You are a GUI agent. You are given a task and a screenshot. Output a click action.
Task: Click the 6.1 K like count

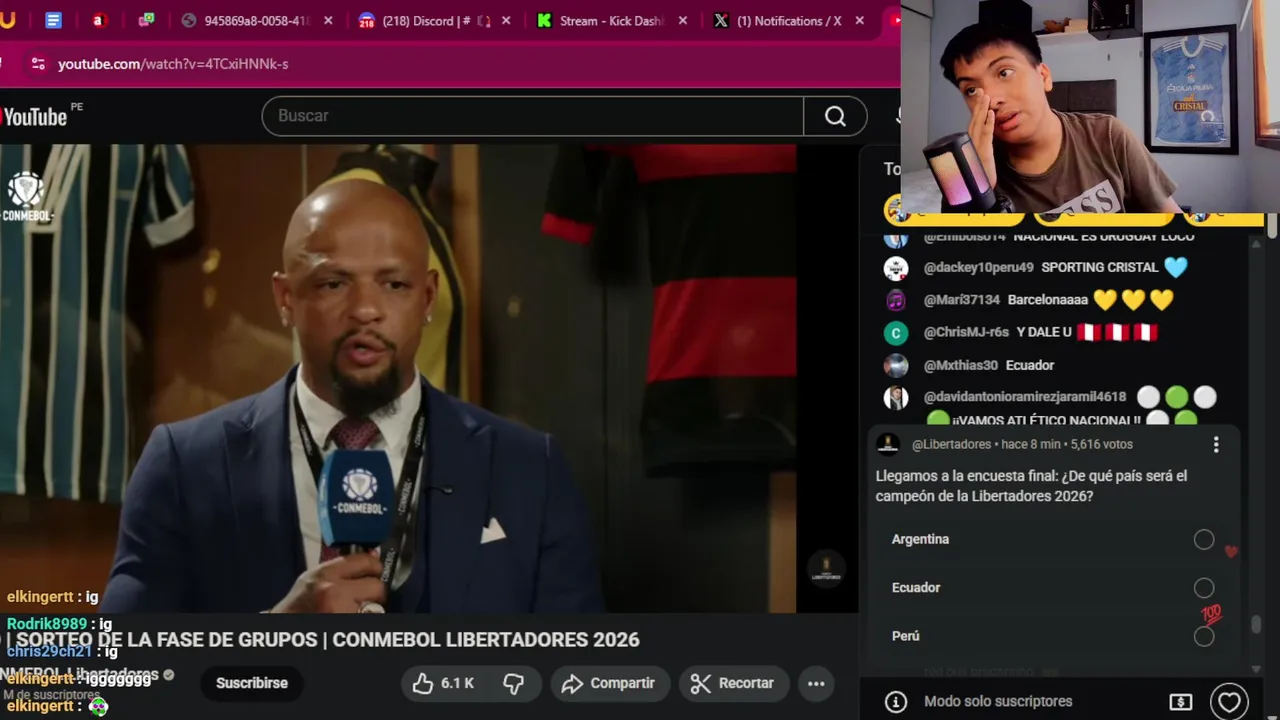click(457, 683)
